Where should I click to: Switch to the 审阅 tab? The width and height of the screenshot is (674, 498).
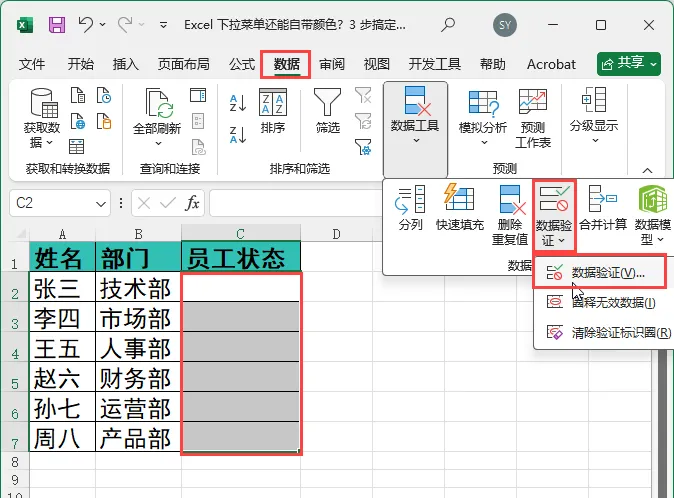(x=332, y=64)
